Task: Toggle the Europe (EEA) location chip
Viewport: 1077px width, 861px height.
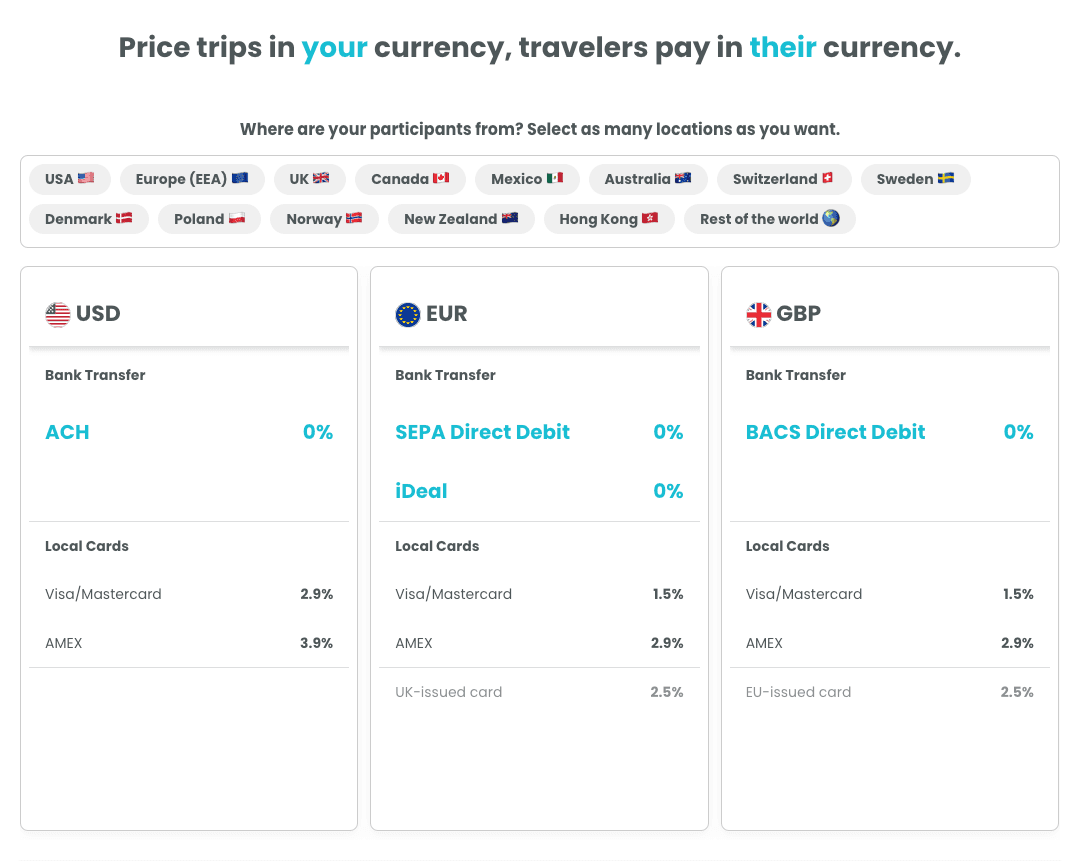Action: 192,179
